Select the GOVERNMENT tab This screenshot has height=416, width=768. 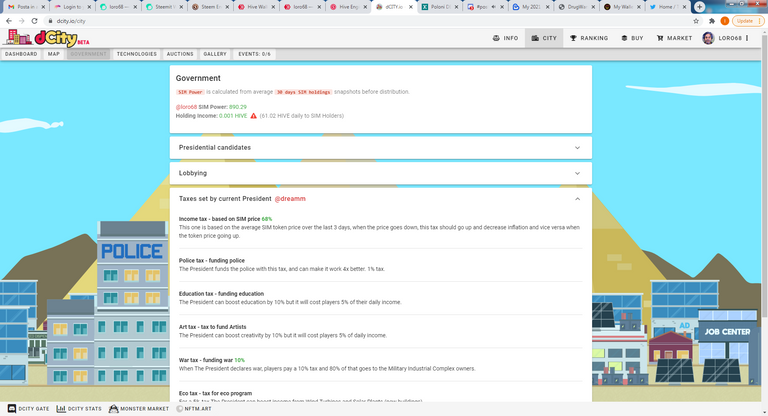point(88,54)
